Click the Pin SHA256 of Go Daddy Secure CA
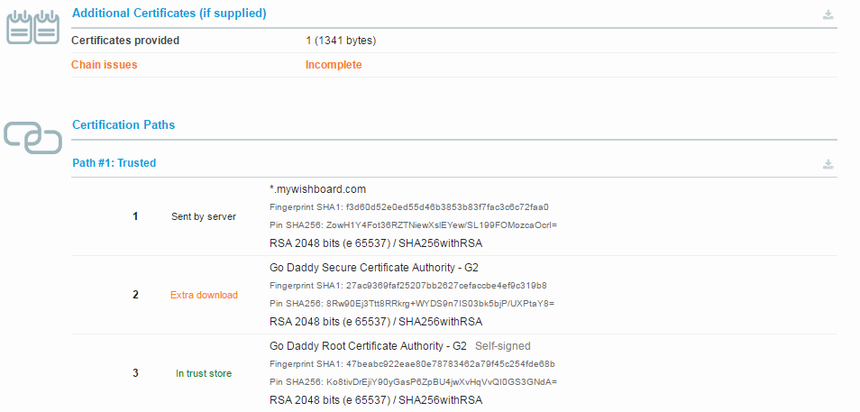This screenshot has height=412, width=860. tap(411, 303)
